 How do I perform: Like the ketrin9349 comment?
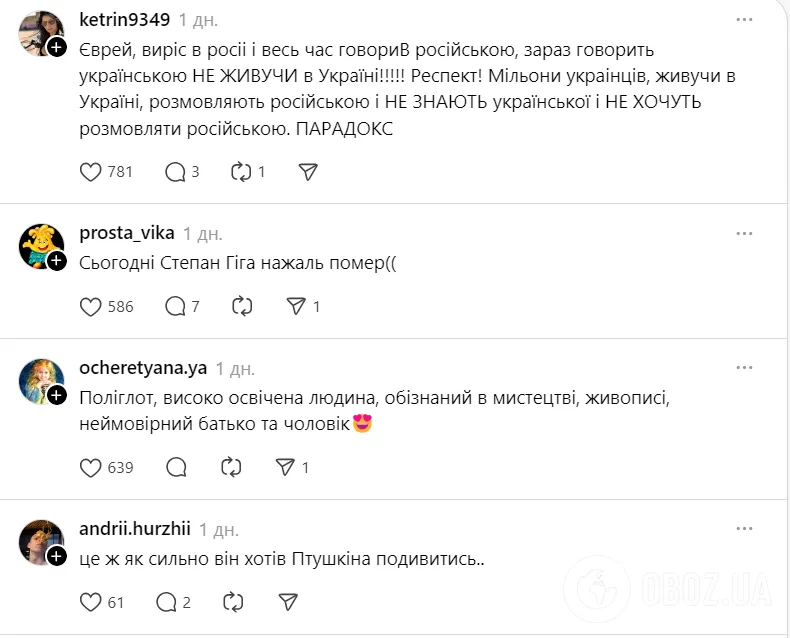click(91, 172)
